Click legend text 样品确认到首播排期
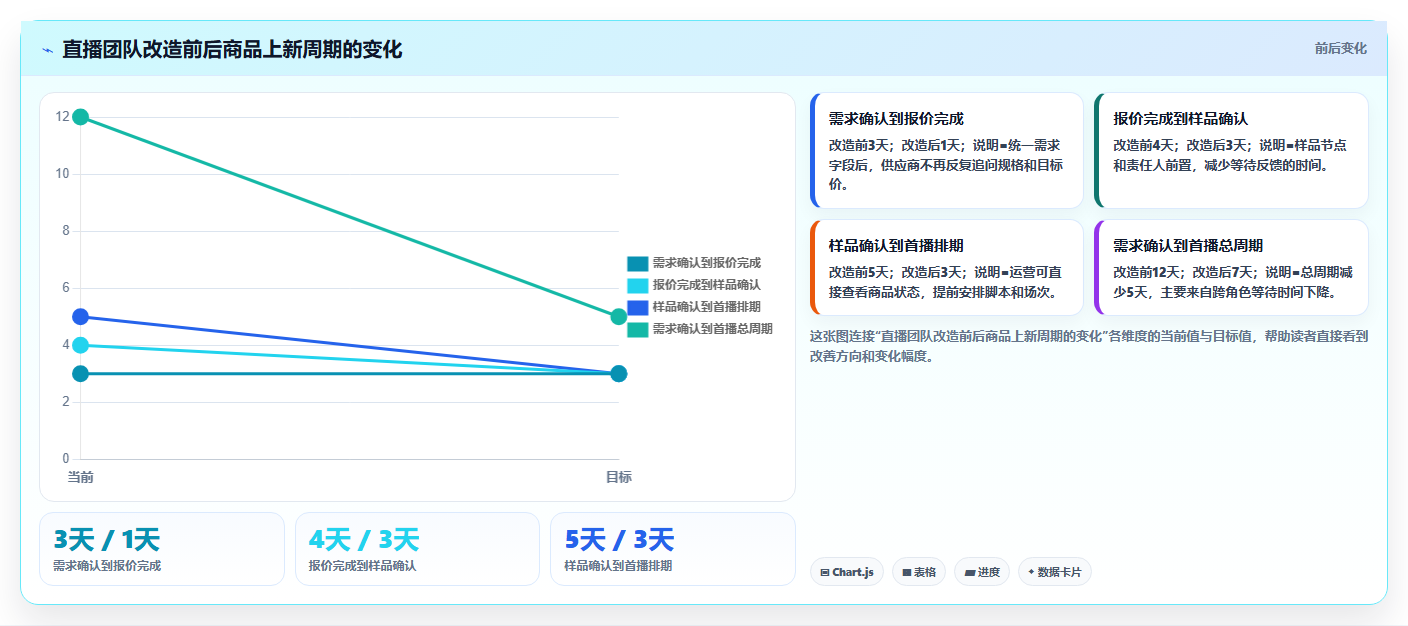The width and height of the screenshot is (1408, 626). [x=707, y=307]
